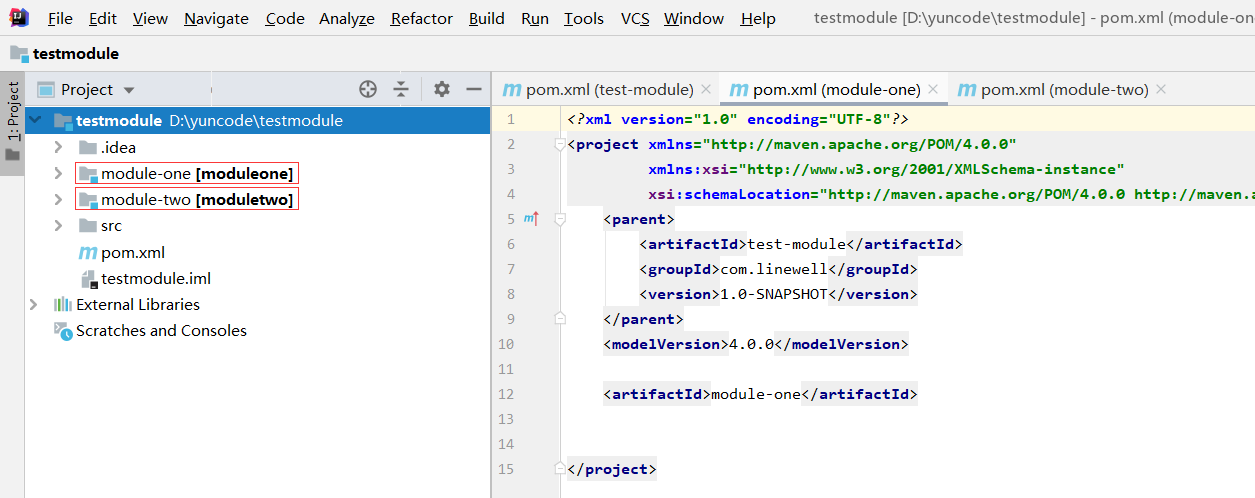Image resolution: width=1255 pixels, height=498 pixels.
Task: Click the fold end marker at line 15
Action: [559, 469]
